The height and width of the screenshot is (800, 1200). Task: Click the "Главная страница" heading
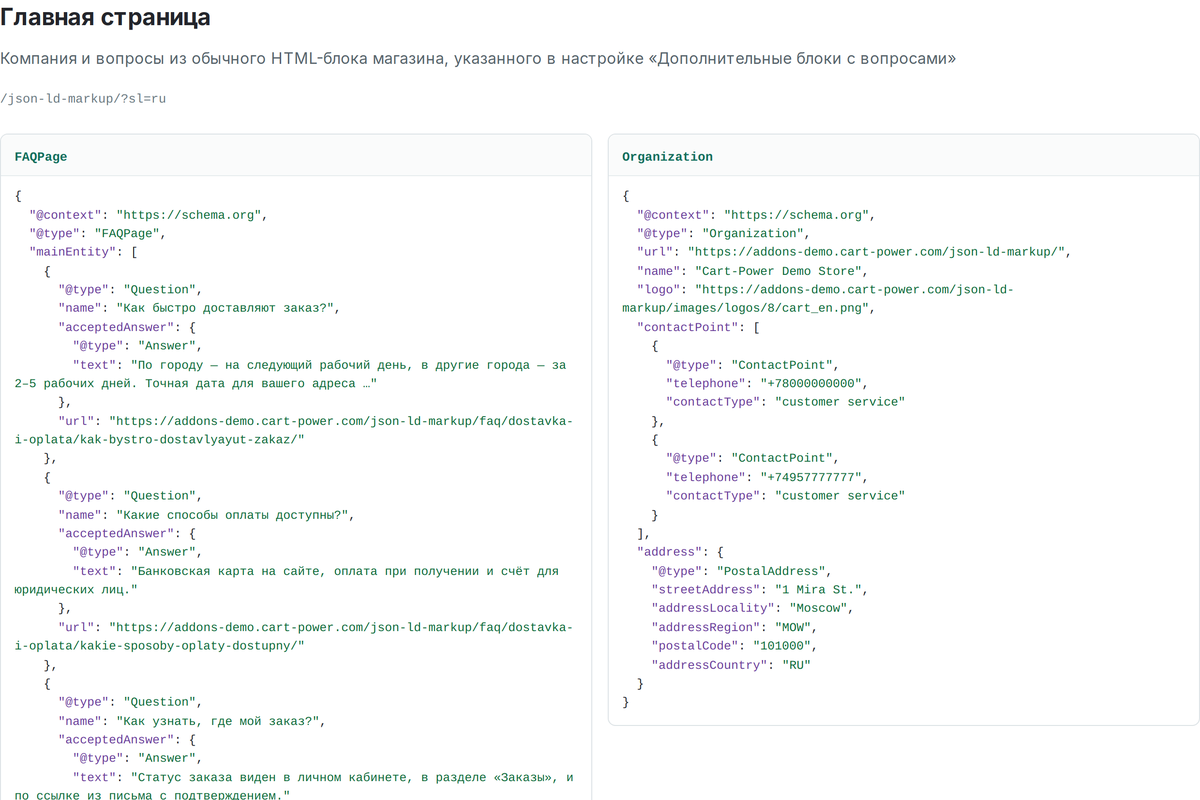(x=105, y=18)
